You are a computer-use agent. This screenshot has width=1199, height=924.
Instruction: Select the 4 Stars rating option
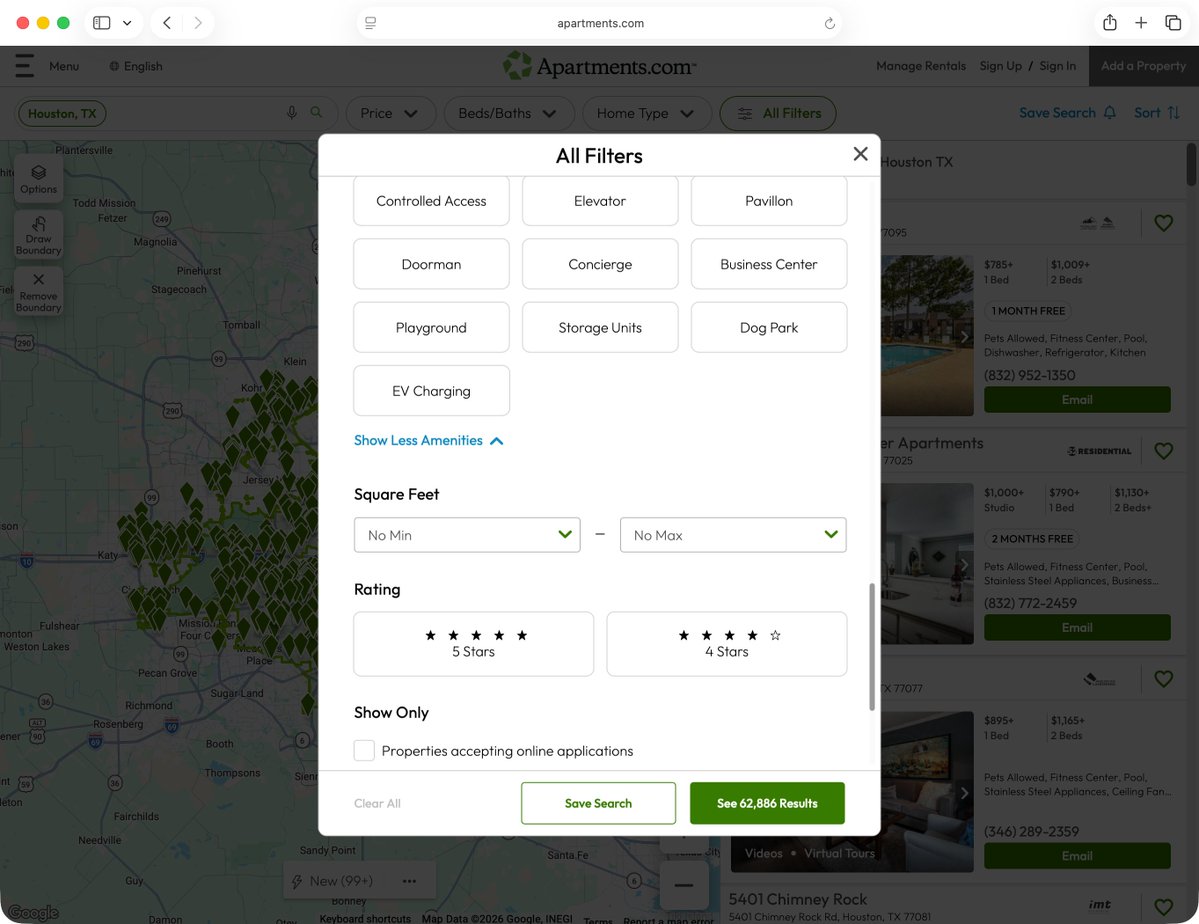coord(726,644)
